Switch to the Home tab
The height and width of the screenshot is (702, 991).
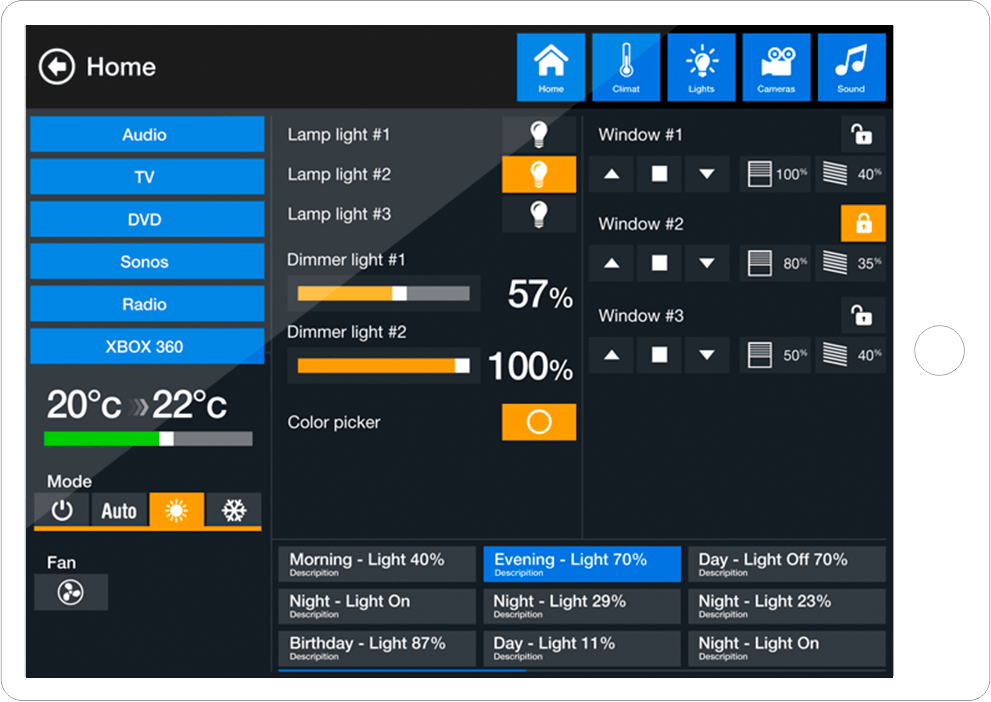coord(551,67)
